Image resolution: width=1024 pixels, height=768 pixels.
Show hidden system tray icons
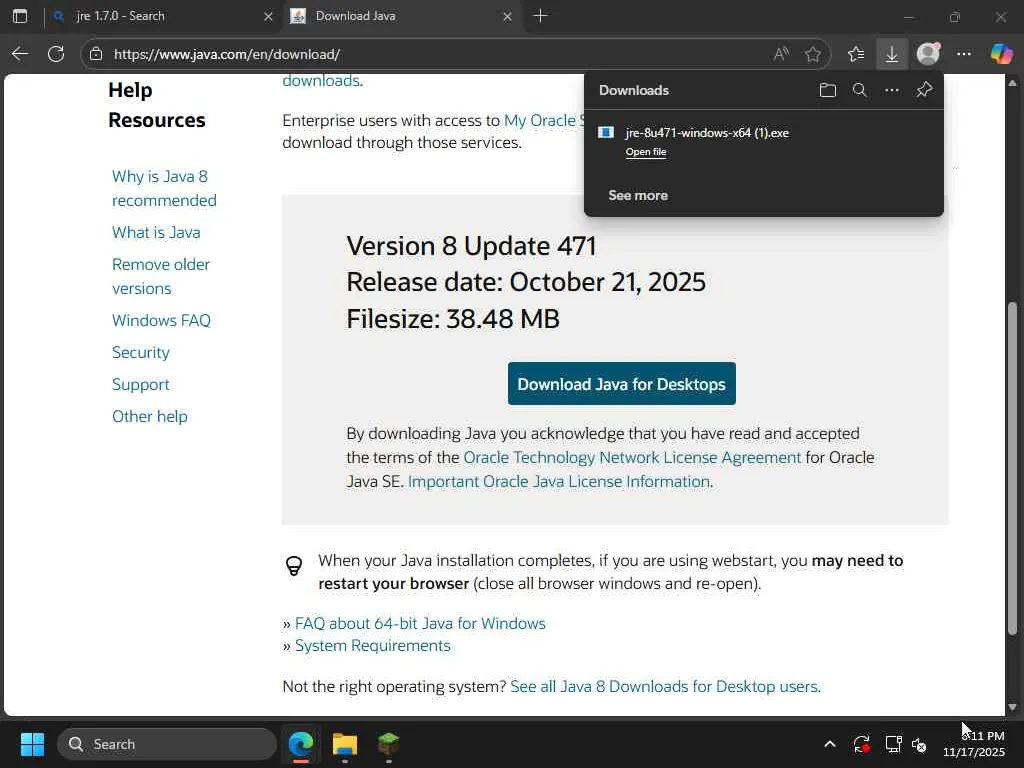(x=830, y=744)
